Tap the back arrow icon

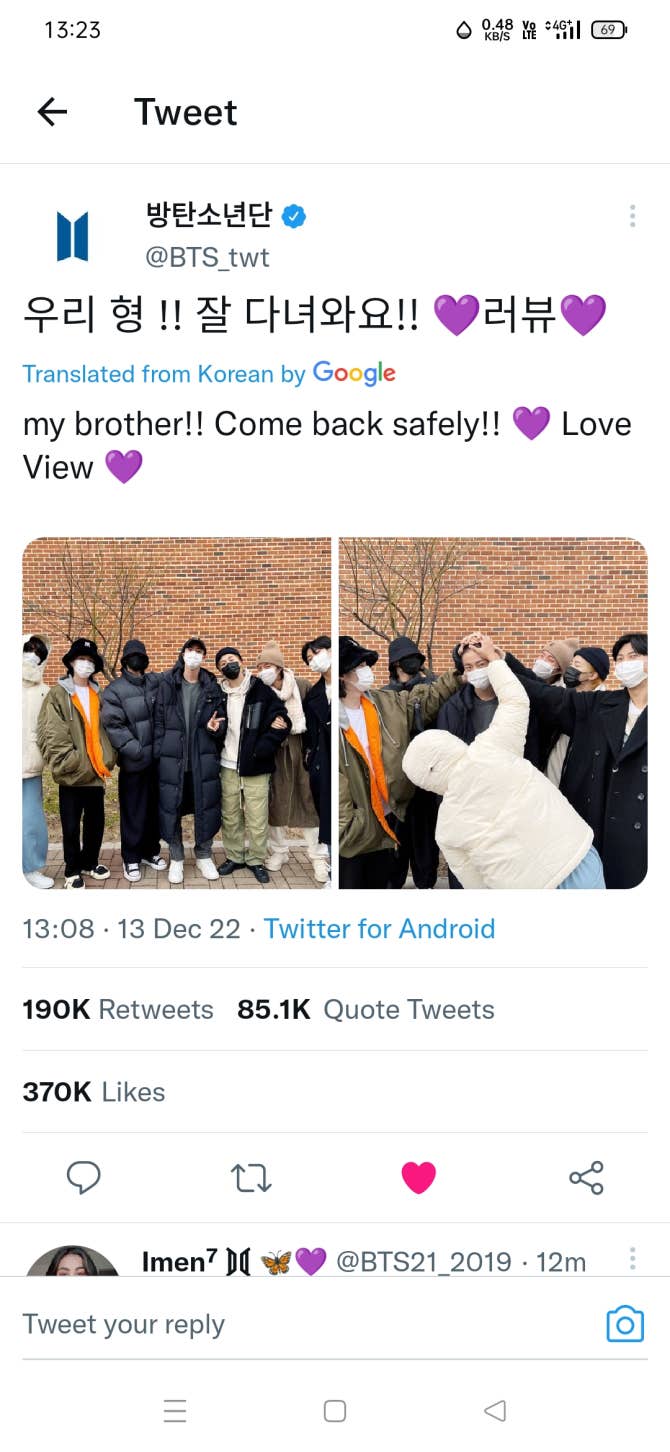click(52, 112)
